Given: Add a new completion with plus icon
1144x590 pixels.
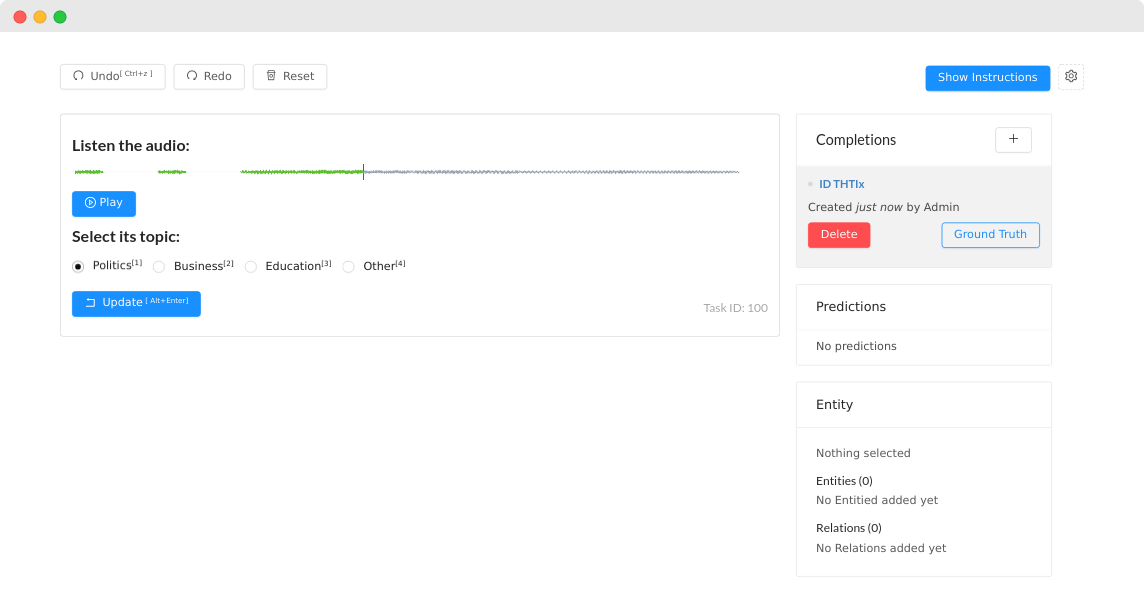Looking at the screenshot, I should coord(1013,140).
